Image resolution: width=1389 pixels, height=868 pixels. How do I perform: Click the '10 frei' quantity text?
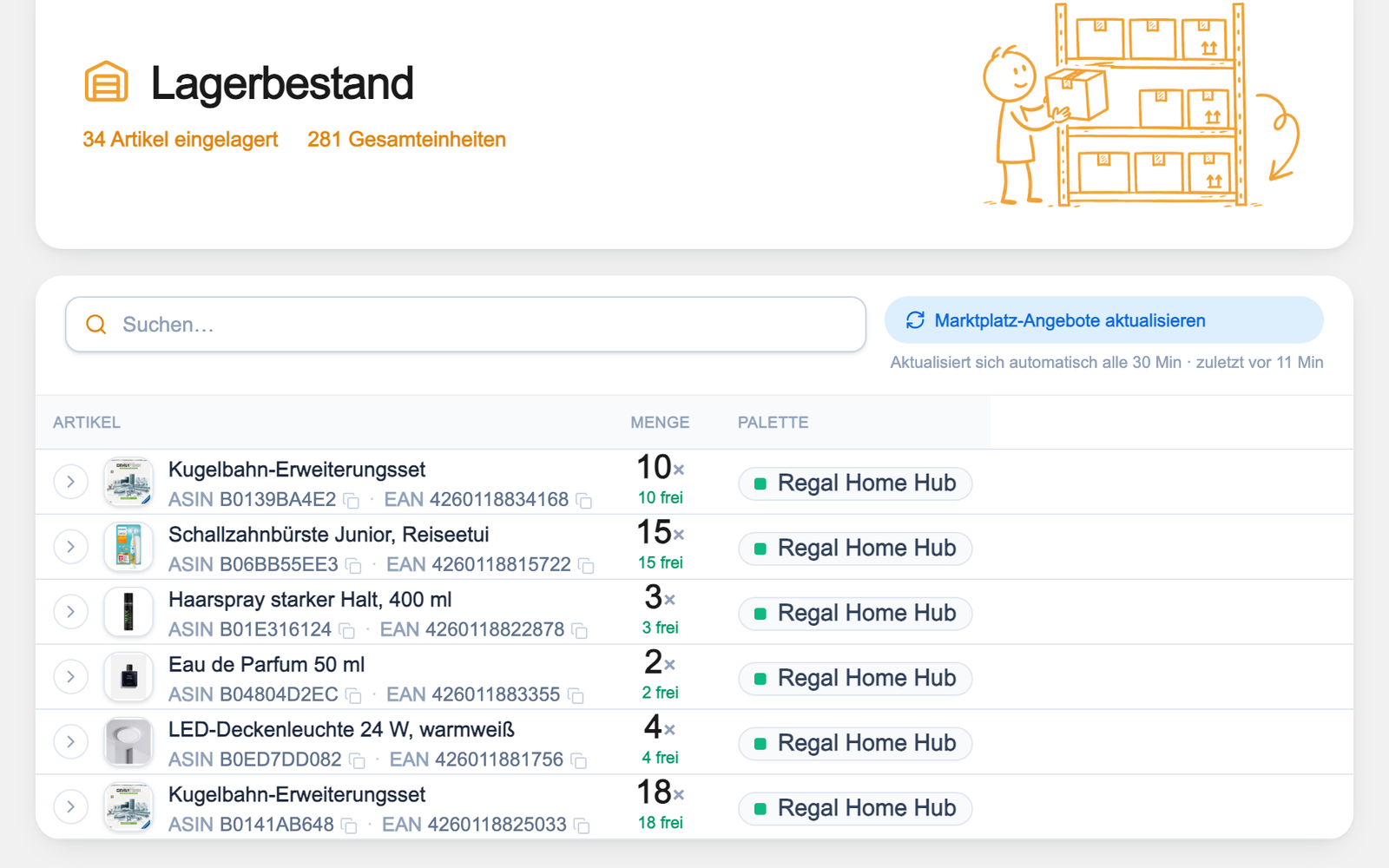coord(661,497)
